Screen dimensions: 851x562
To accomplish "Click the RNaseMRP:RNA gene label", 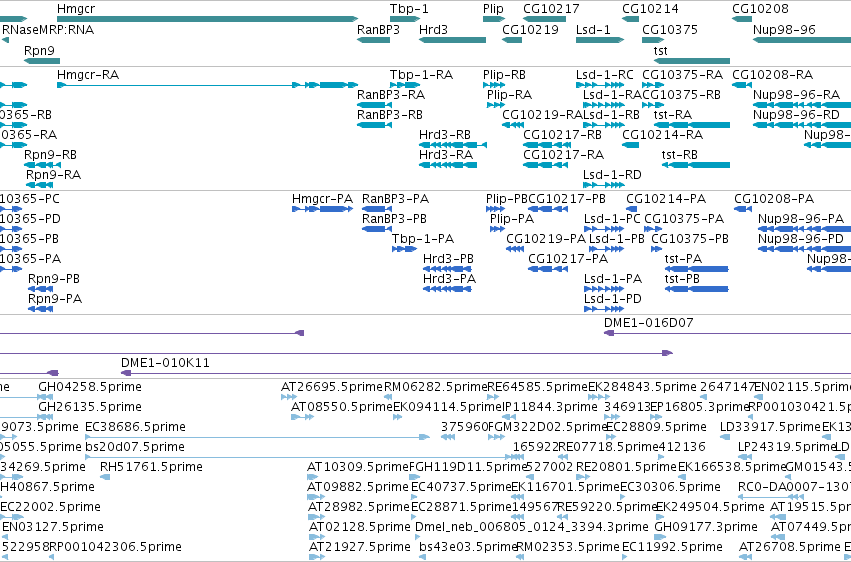I will coord(48,29).
